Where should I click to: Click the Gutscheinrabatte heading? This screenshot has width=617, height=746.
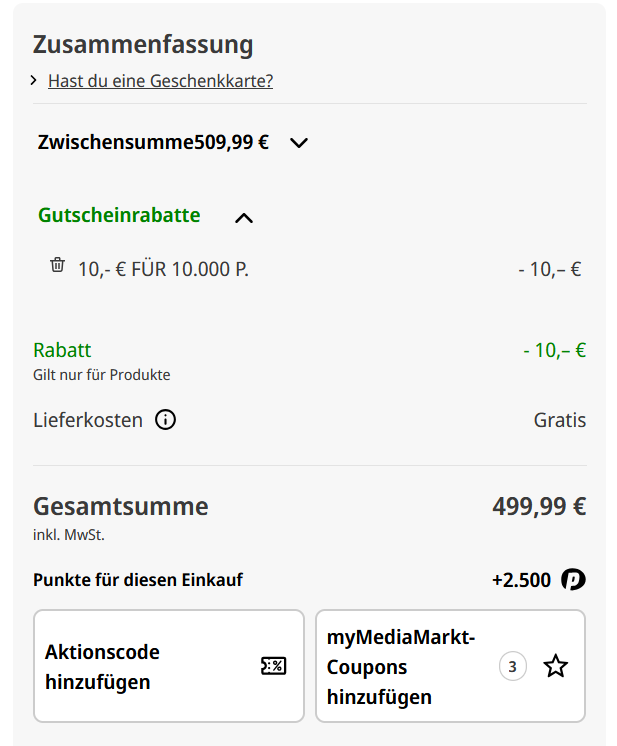click(119, 215)
